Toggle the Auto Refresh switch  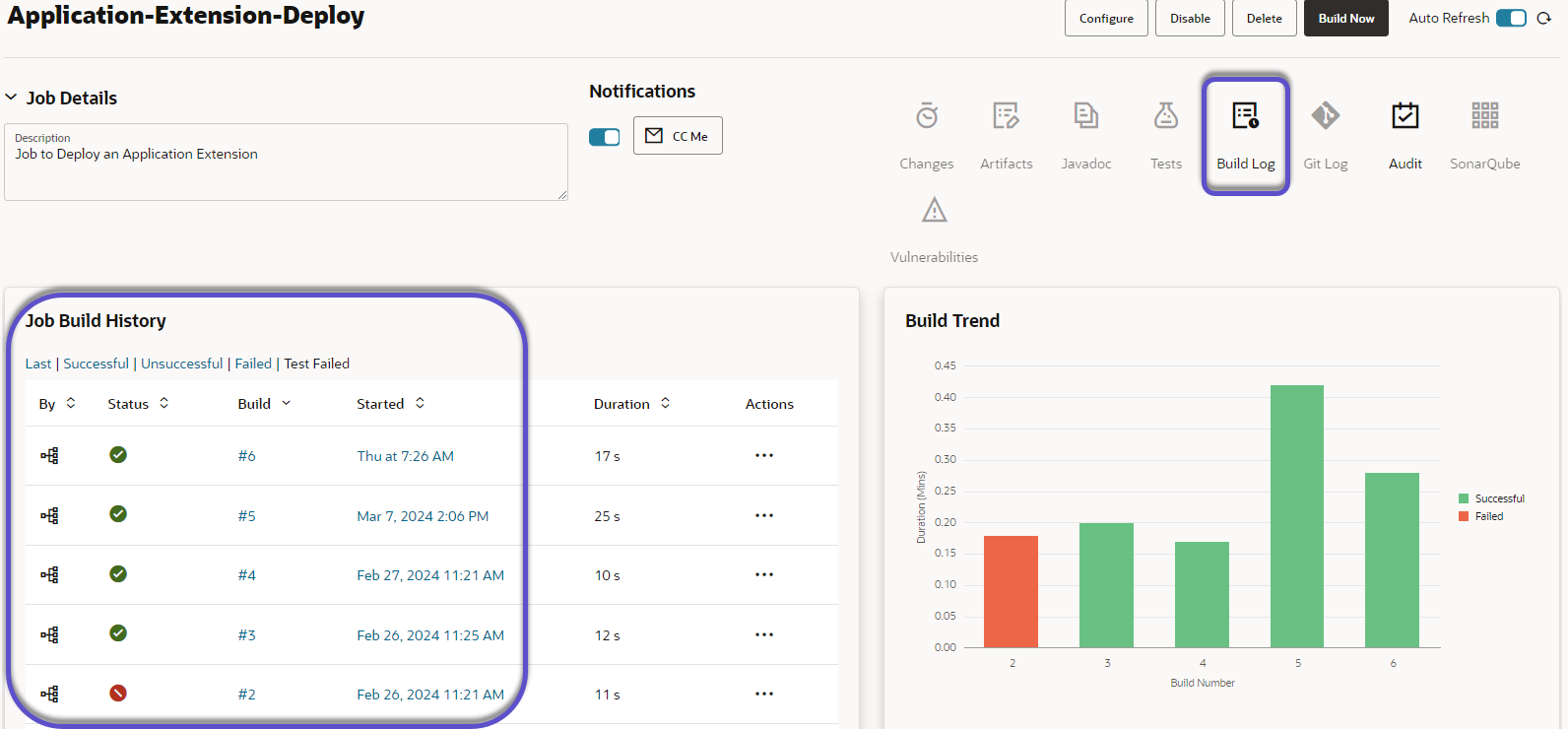[x=1511, y=19]
